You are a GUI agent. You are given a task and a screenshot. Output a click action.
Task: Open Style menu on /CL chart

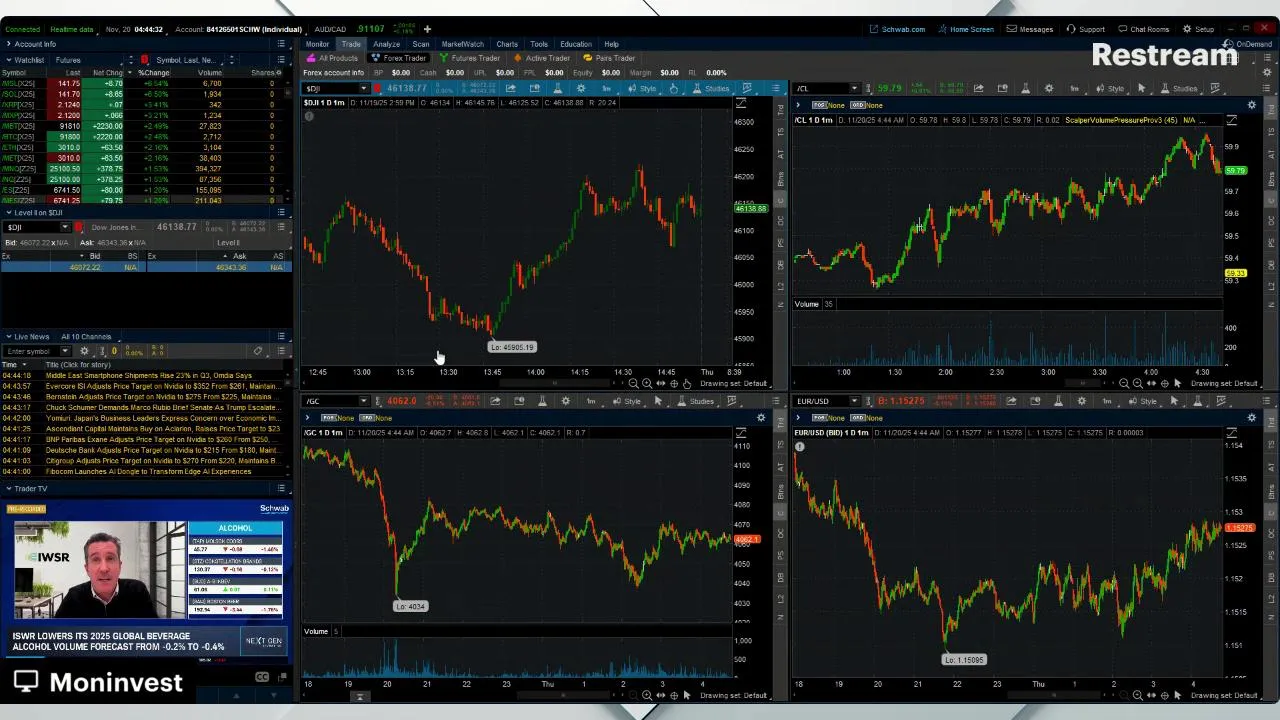click(x=1111, y=89)
